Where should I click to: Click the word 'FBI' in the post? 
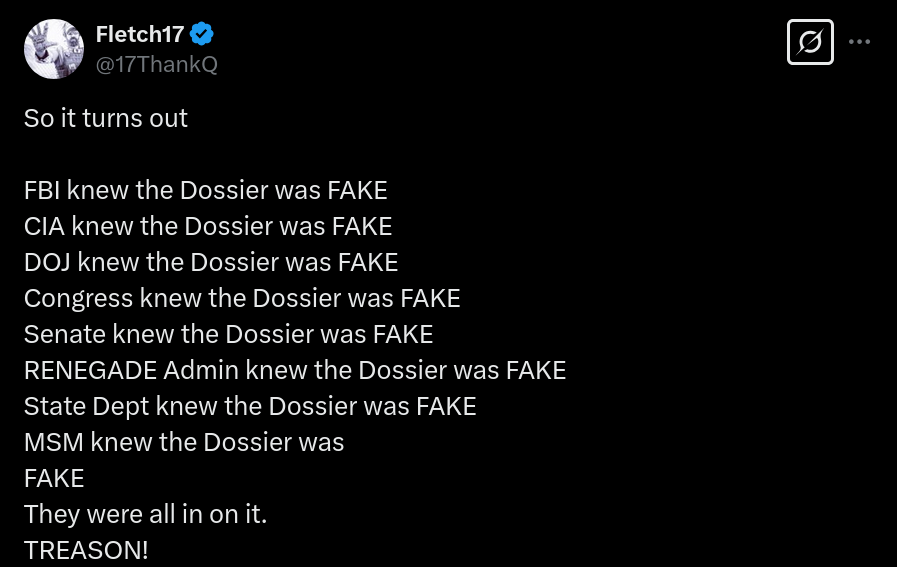[42, 191]
